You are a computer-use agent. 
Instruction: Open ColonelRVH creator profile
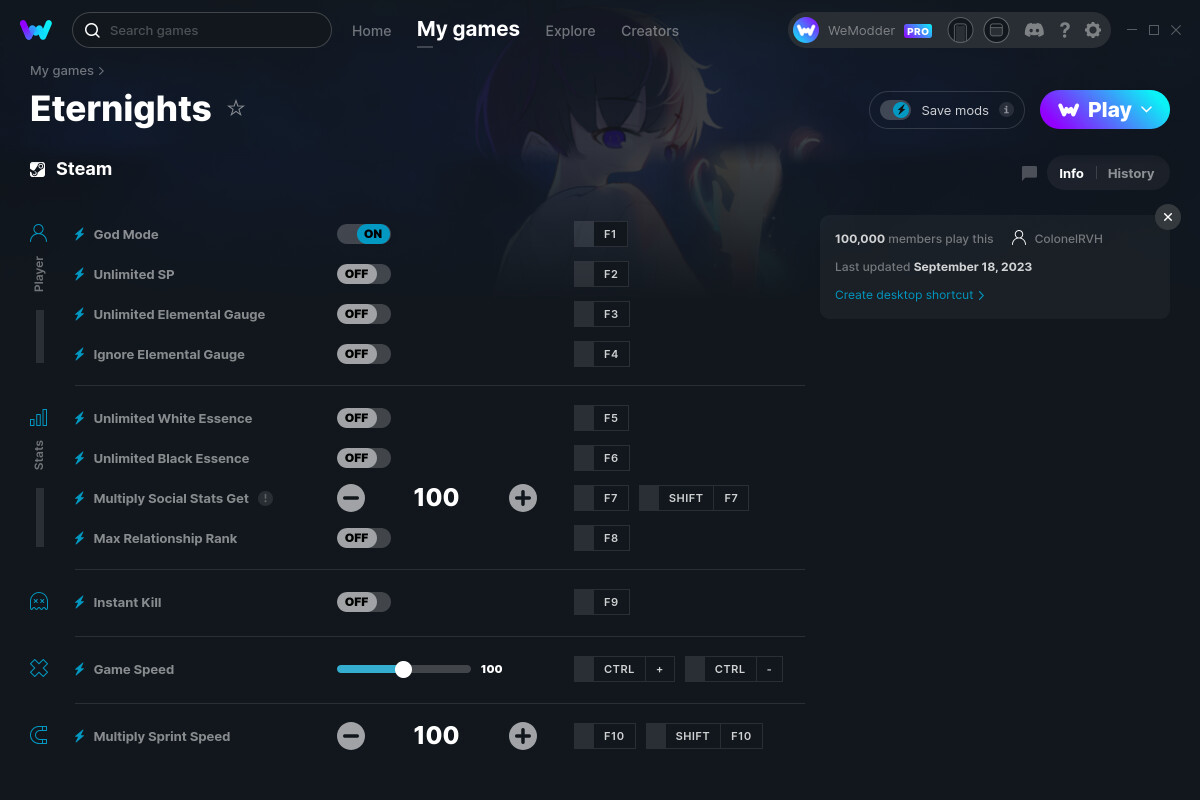pyautogui.click(x=1057, y=239)
